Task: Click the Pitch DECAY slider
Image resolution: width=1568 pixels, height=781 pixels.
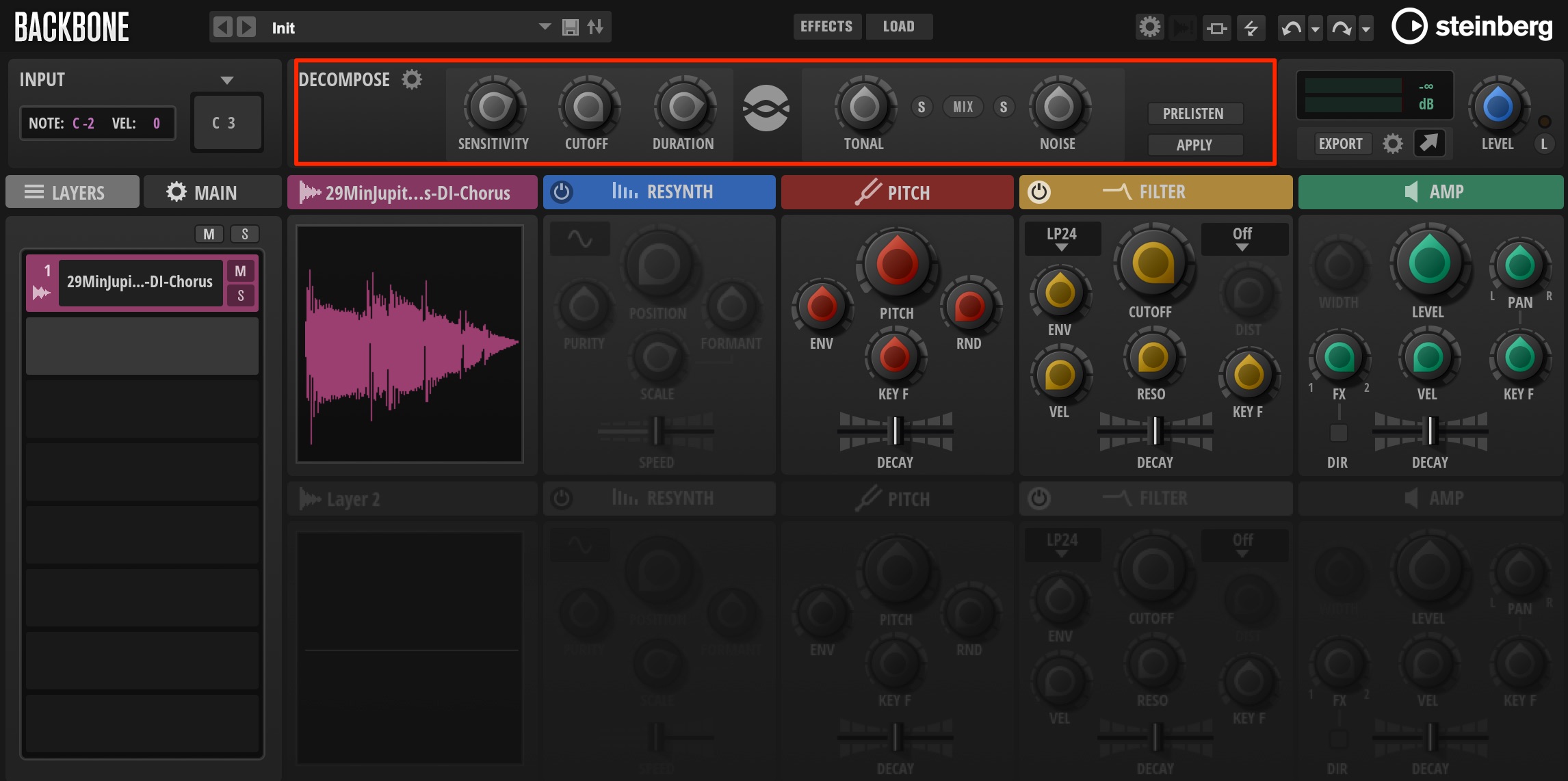Action: tap(896, 431)
